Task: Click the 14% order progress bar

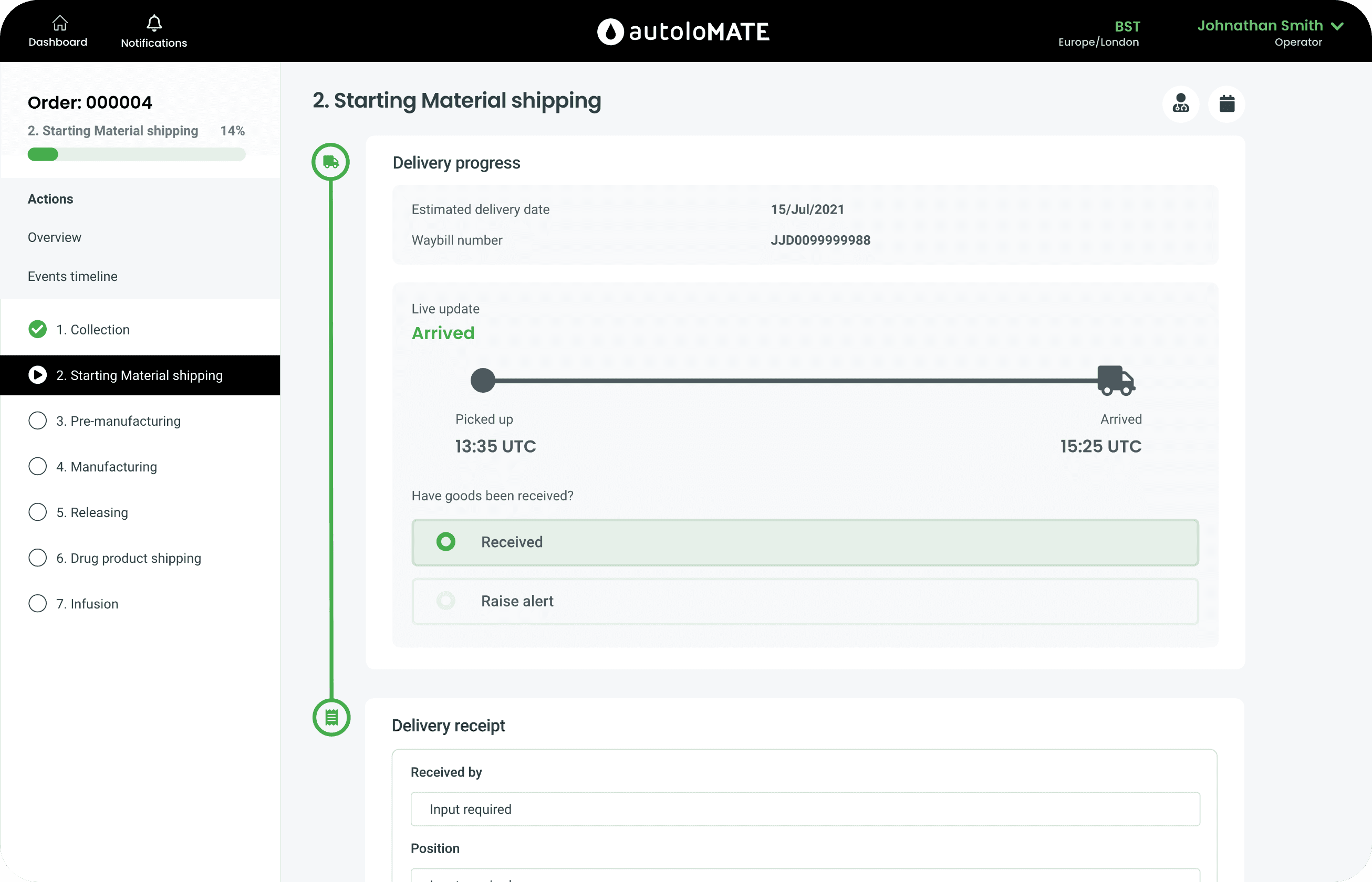Action: (137, 154)
